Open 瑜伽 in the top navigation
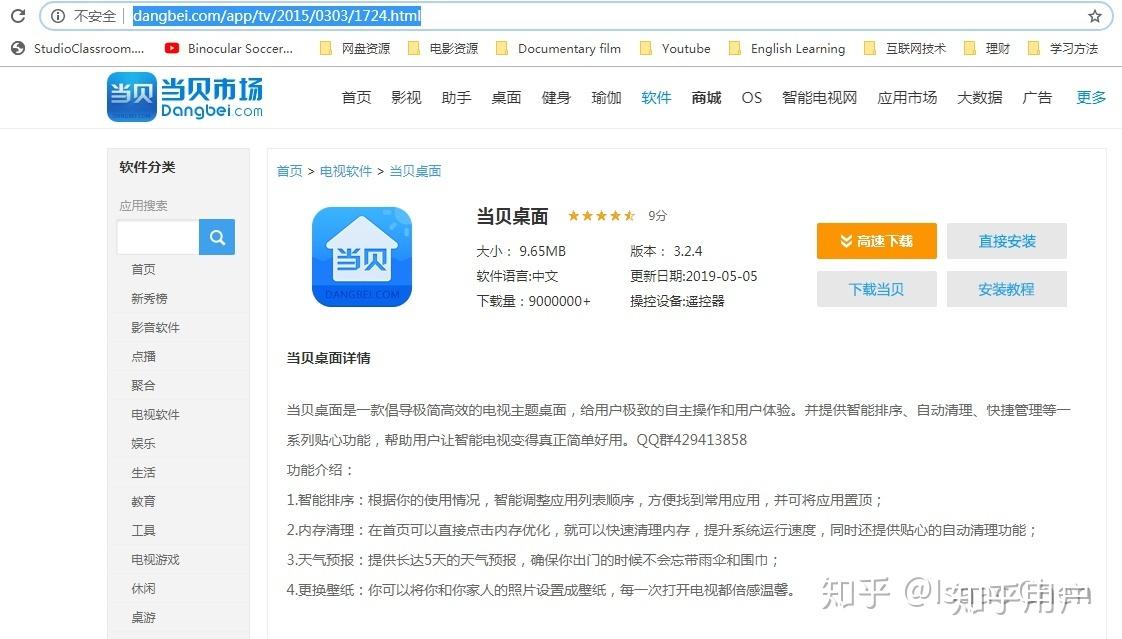Viewport: 1122px width, 639px height. coord(606,97)
